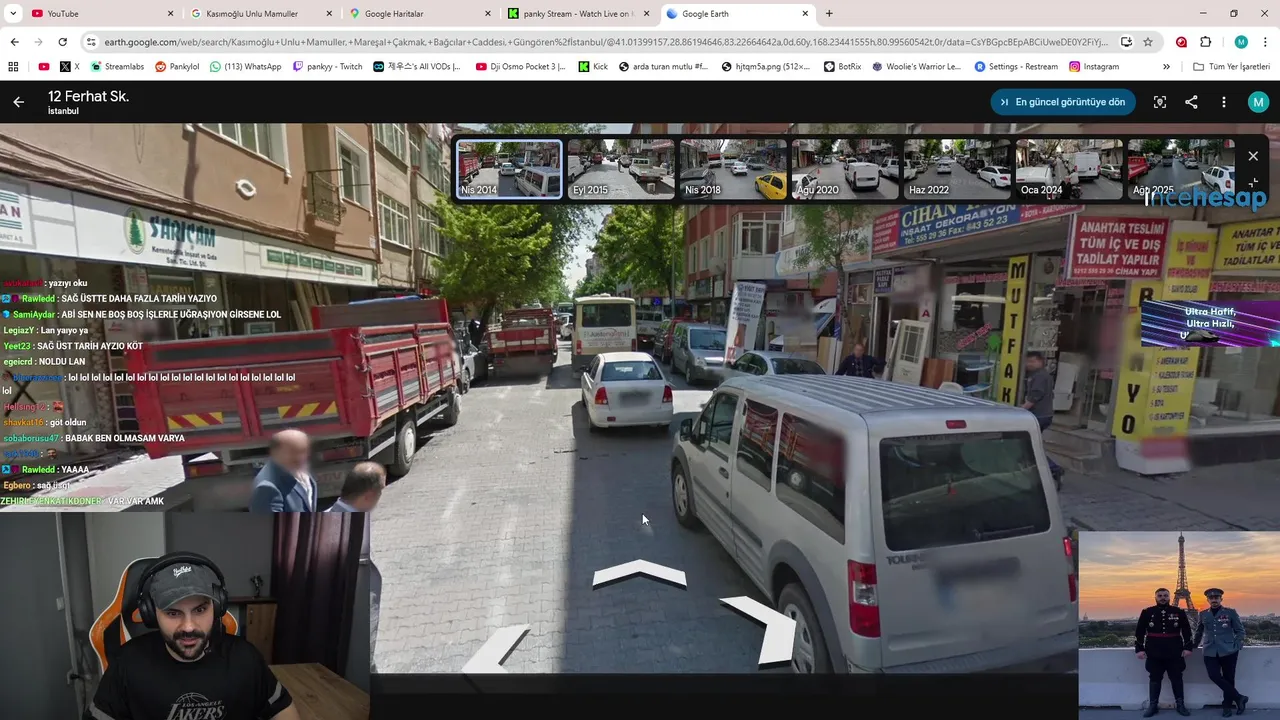1280x720 pixels.
Task: Select Haz 2022 imagery thumbnail
Action: click(957, 169)
